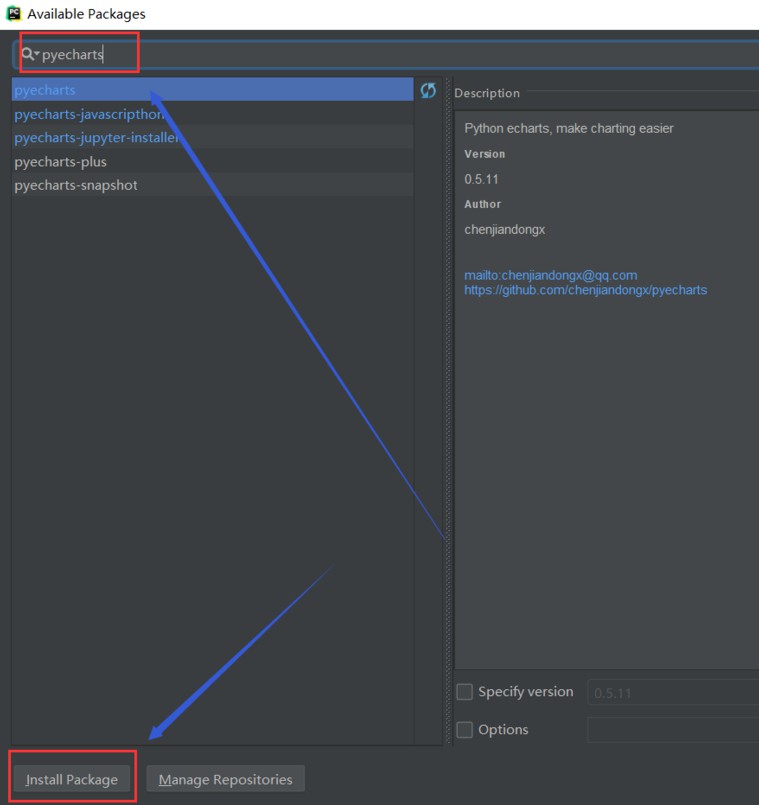Open the GitHub pyecharts repository link
Viewport: 759px width, 805px height.
click(x=585, y=290)
